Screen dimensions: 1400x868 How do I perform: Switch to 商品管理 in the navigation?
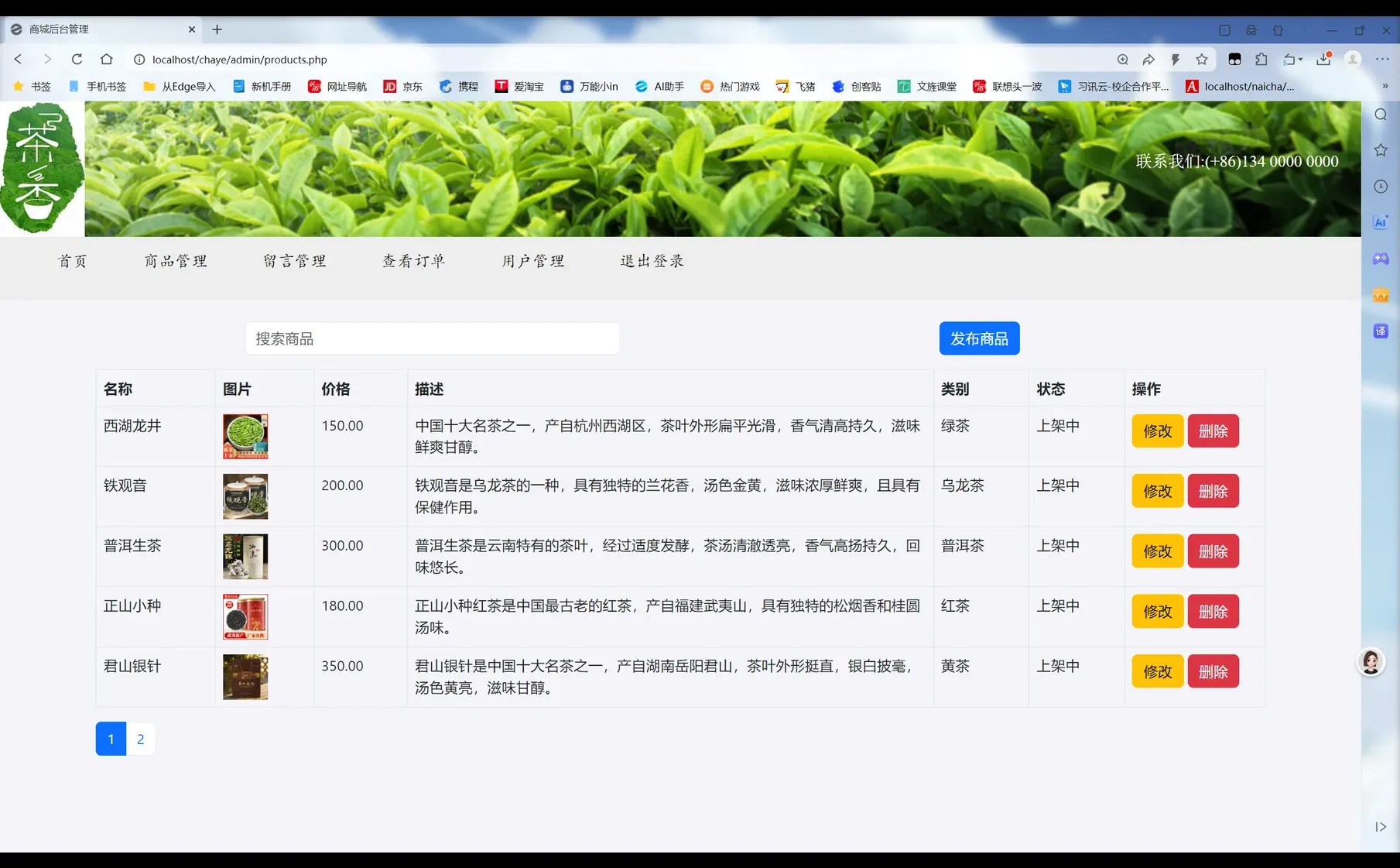tap(175, 261)
